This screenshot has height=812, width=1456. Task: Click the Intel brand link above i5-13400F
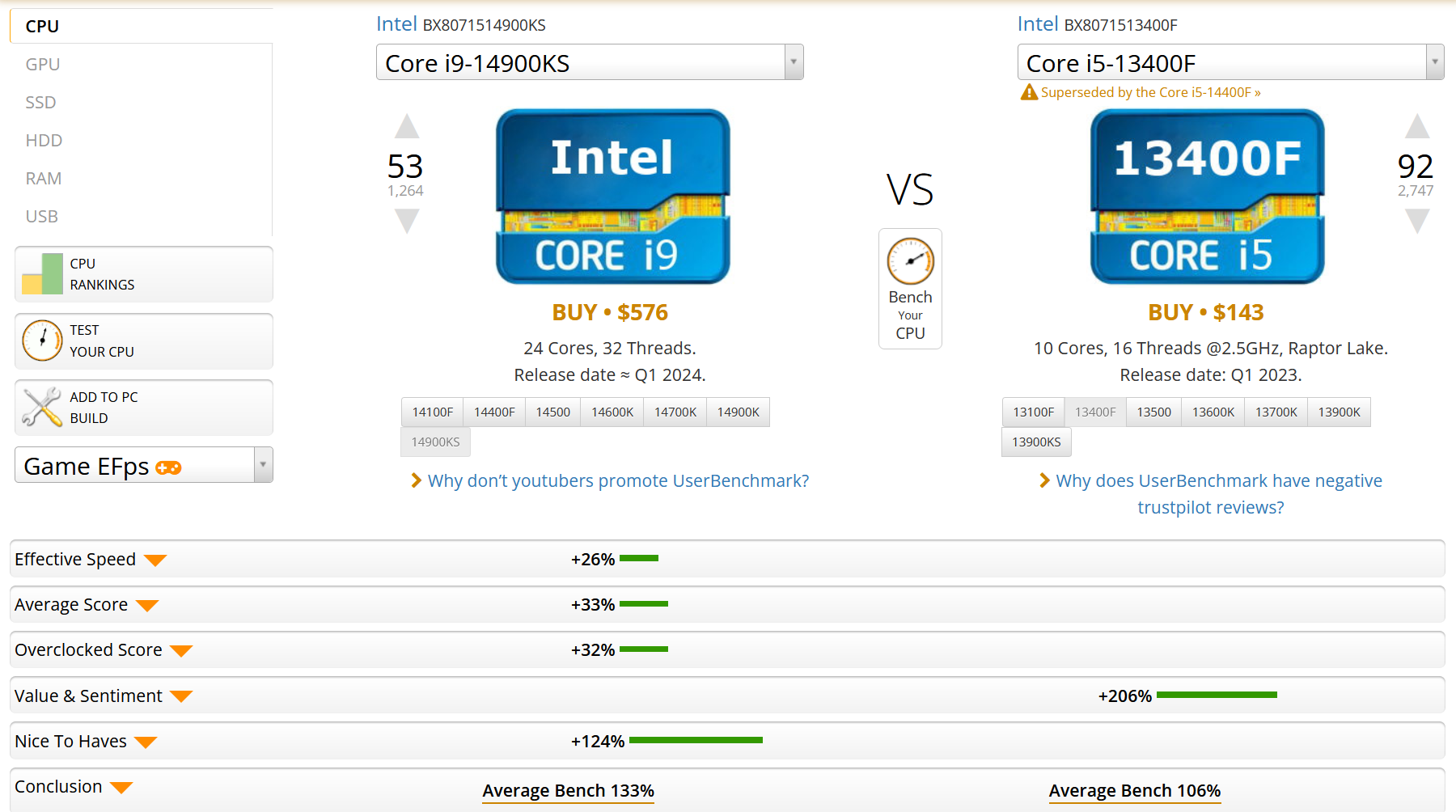(x=1038, y=24)
